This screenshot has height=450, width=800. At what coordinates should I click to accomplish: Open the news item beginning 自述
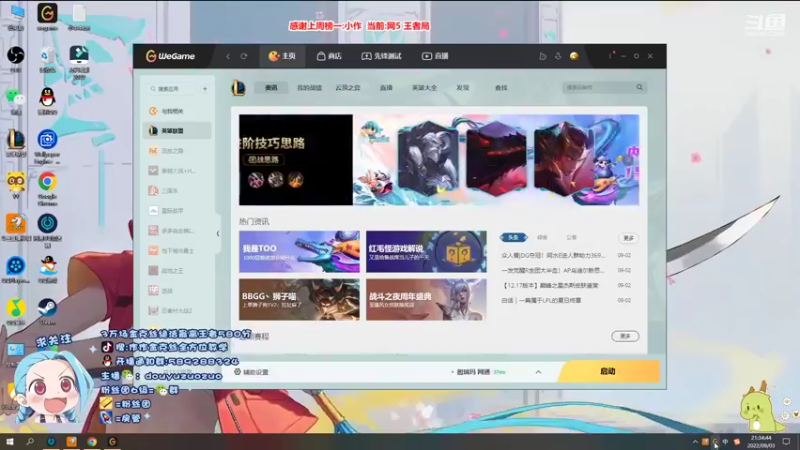click(541, 301)
